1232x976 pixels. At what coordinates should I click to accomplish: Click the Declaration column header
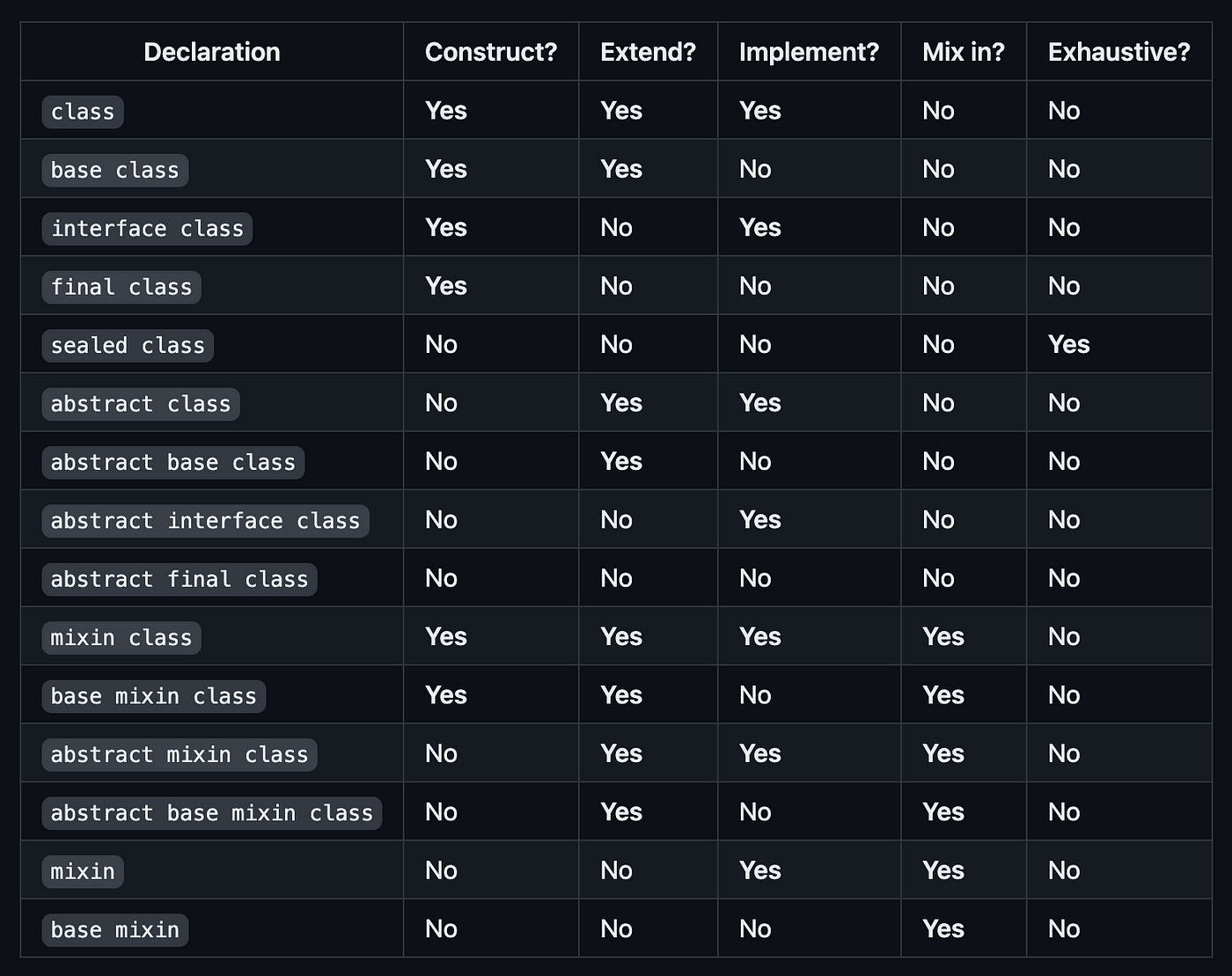(212, 52)
